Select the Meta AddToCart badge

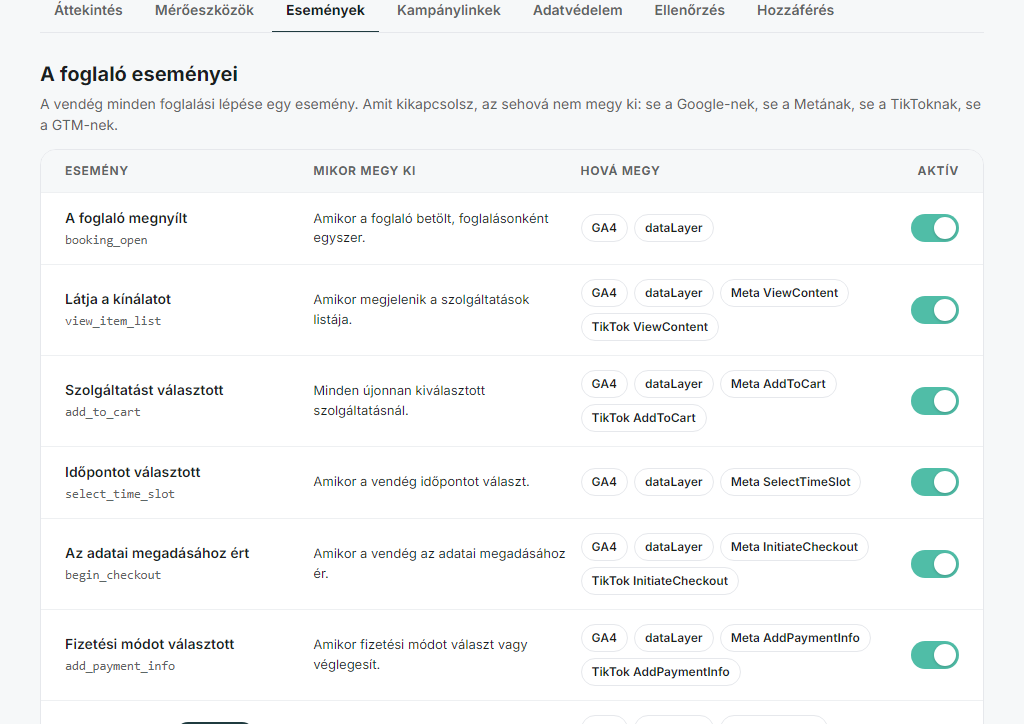tap(778, 384)
